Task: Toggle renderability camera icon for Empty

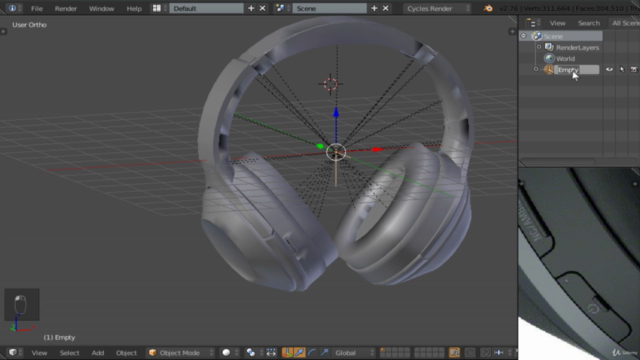Action: pos(634,69)
